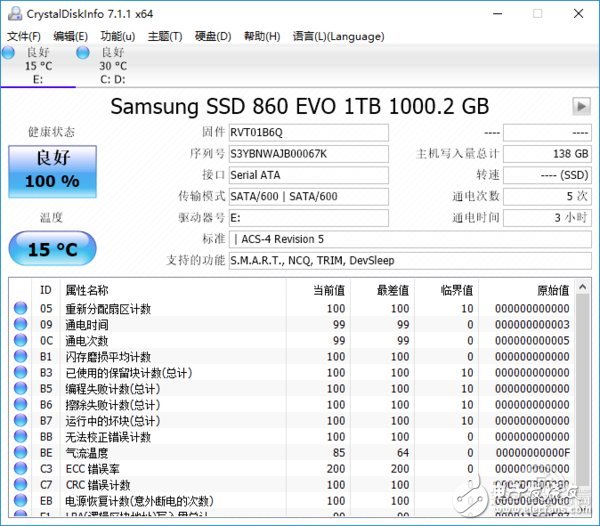Open the 帮助(H) menu
The image size is (600, 526).
pyautogui.click(x=262, y=36)
